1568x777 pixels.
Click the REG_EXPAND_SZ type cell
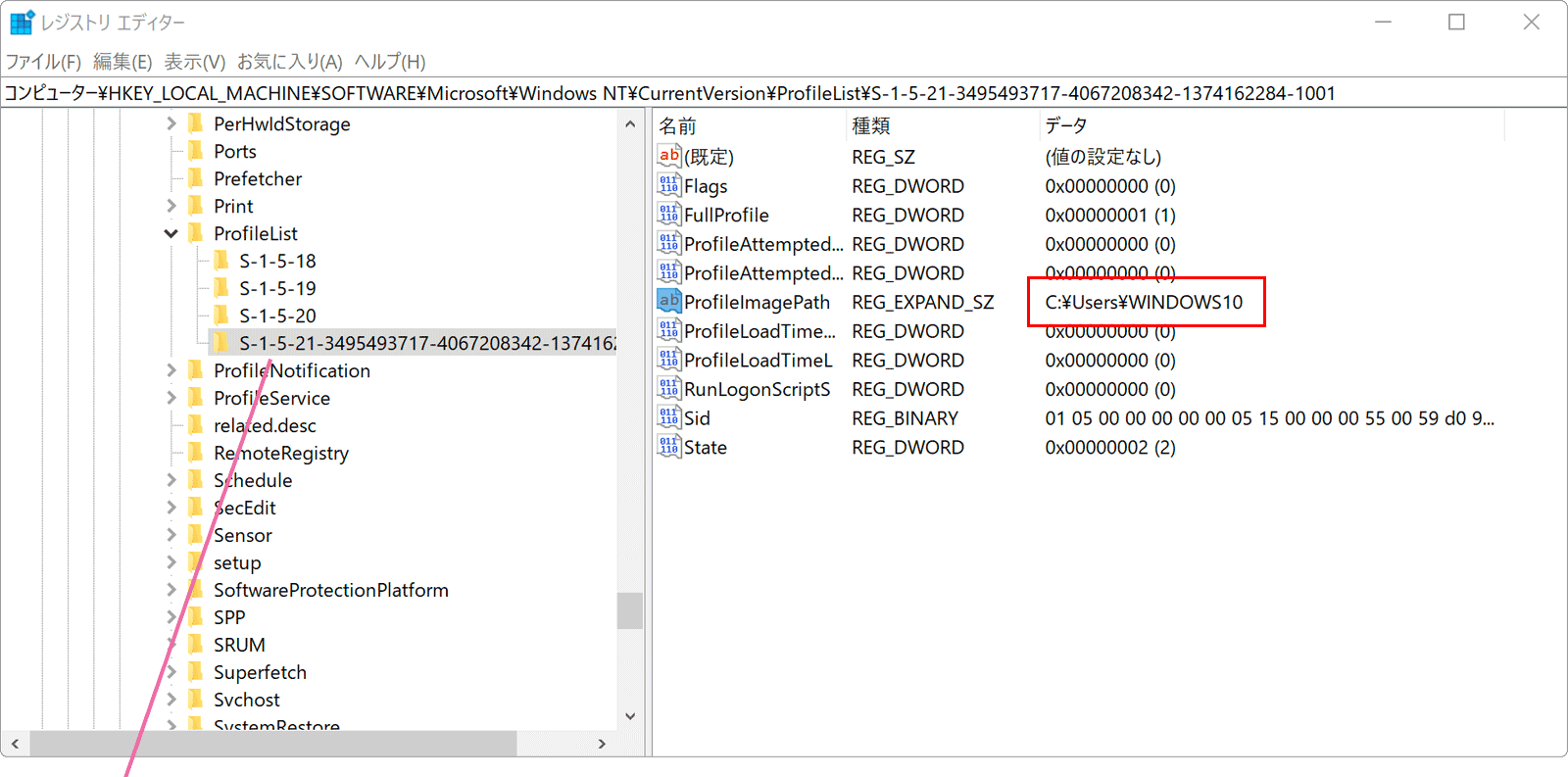[x=922, y=302]
